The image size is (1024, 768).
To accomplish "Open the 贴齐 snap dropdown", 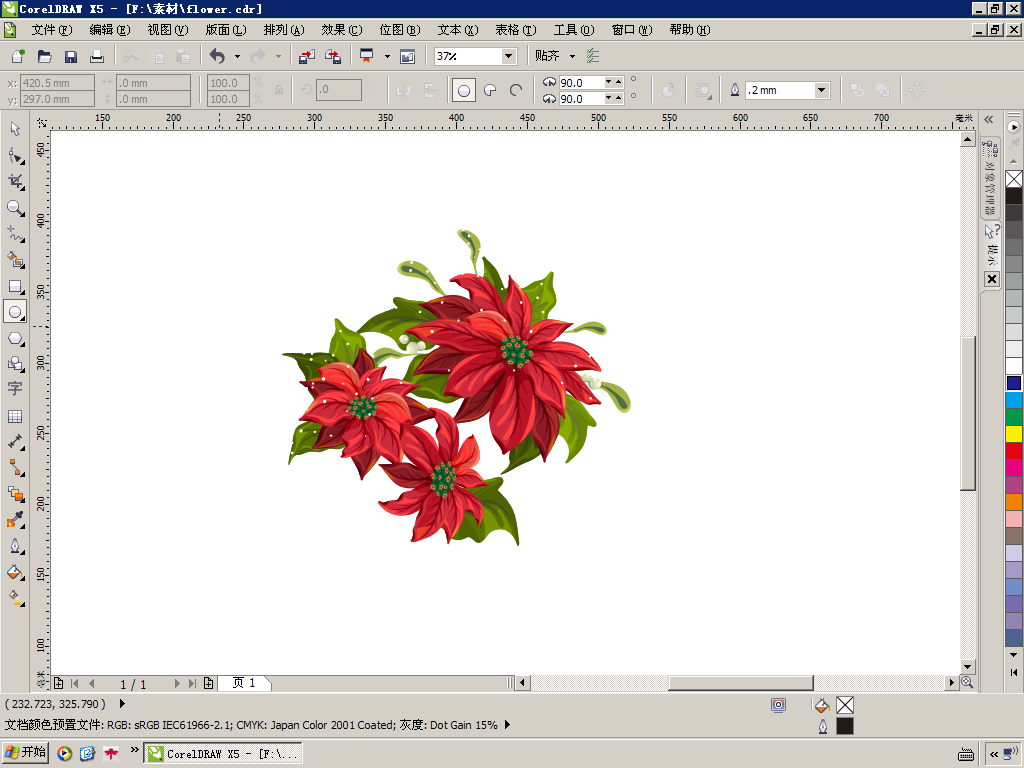I will (572, 56).
